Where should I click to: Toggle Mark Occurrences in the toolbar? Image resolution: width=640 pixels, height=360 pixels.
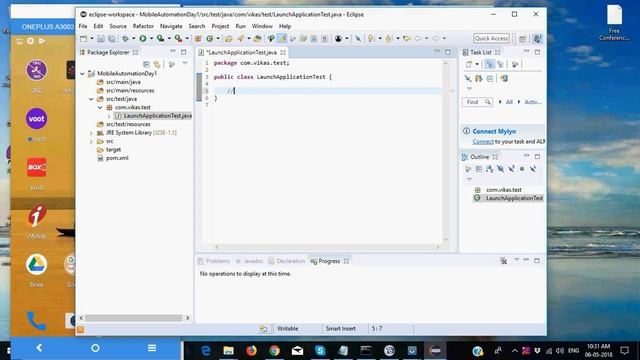point(282,38)
